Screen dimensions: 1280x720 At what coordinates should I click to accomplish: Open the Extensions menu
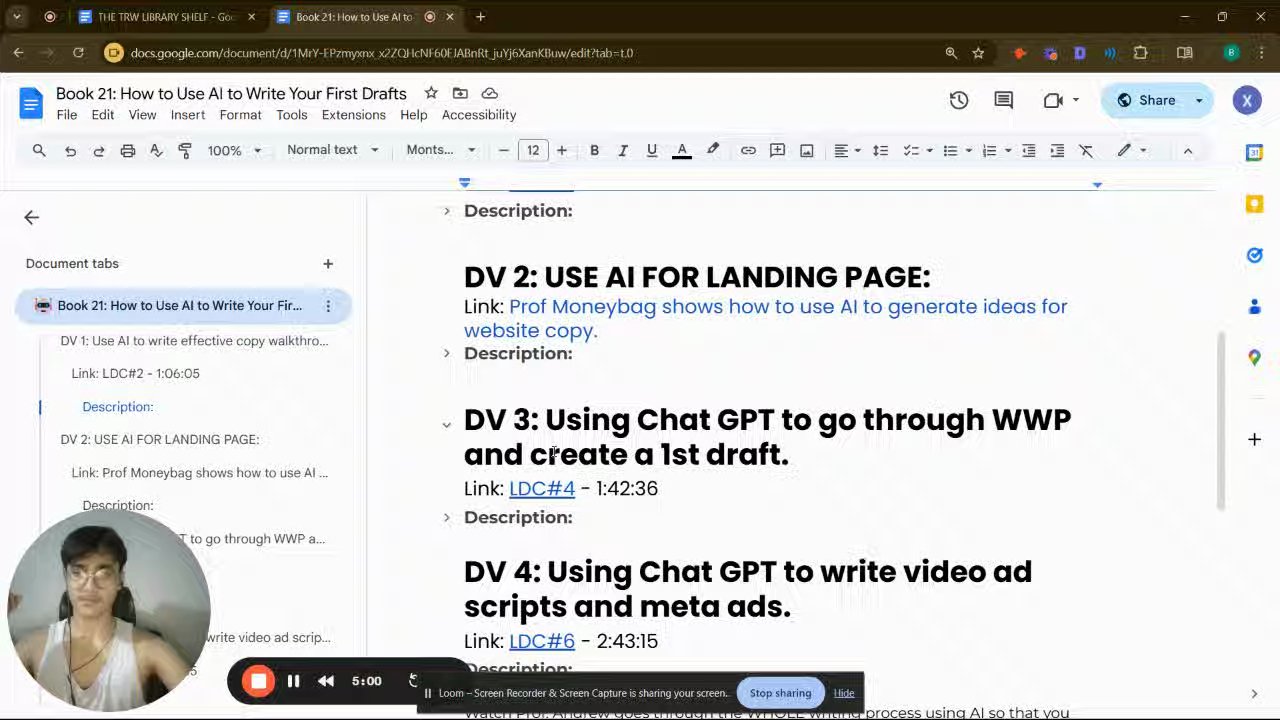tap(353, 115)
